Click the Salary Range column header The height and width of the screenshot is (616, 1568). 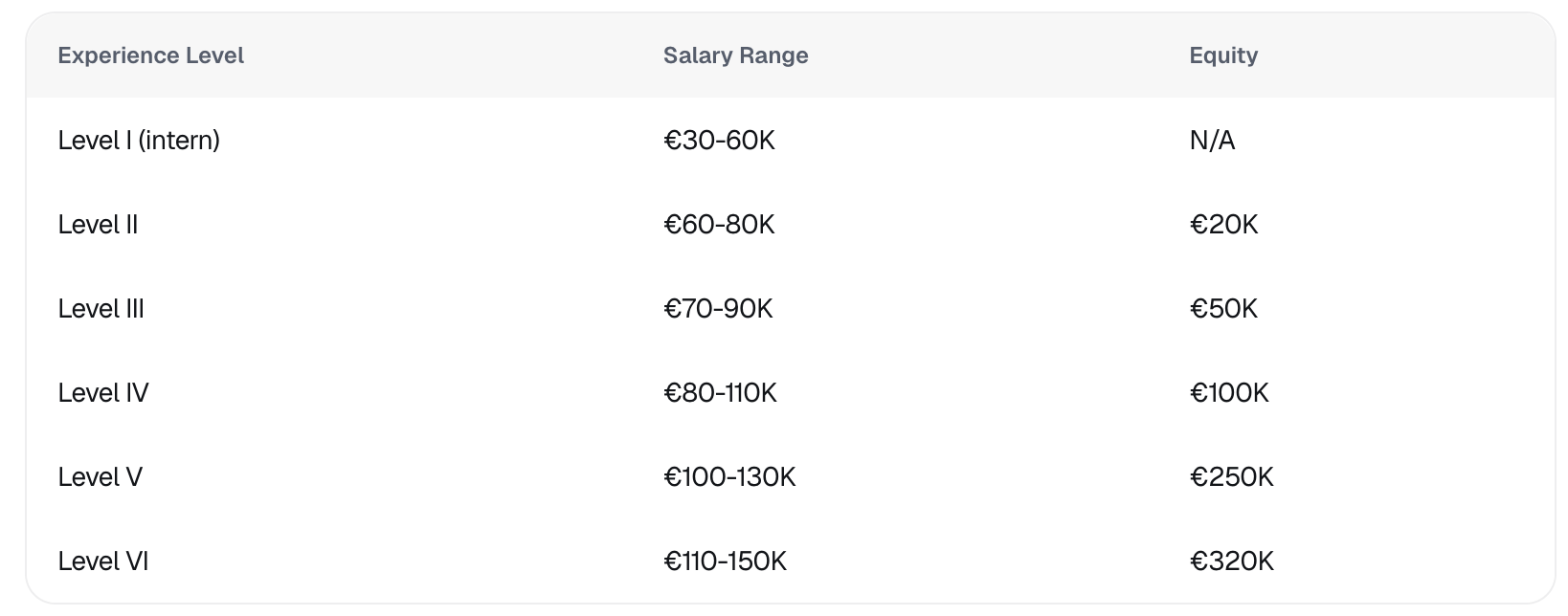pos(735,55)
